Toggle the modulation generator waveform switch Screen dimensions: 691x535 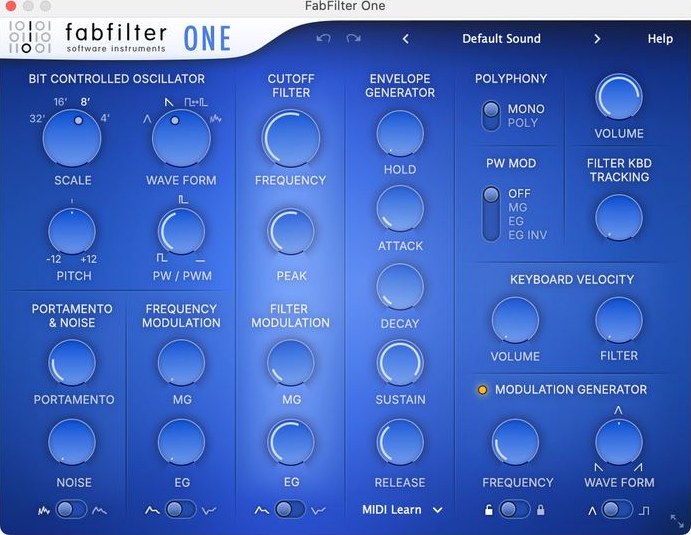617,509
